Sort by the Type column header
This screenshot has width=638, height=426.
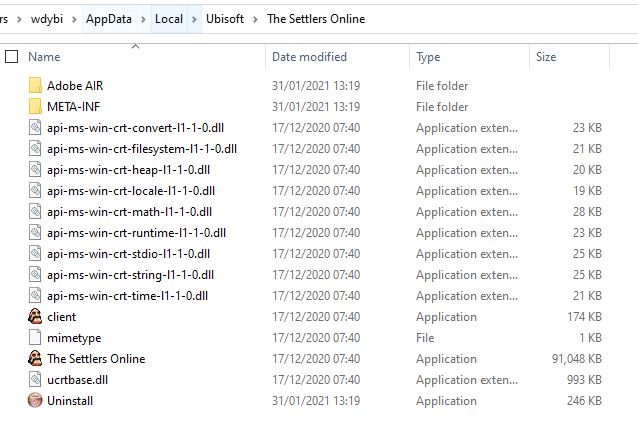pos(428,57)
